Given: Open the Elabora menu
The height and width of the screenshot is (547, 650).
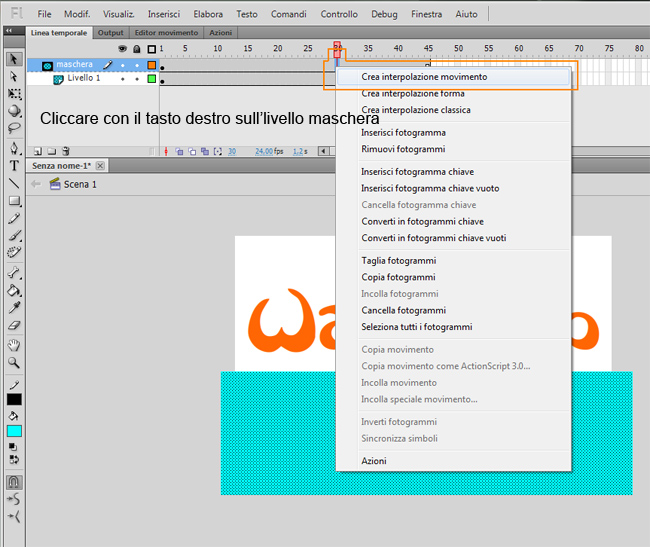Looking at the screenshot, I should point(208,14).
